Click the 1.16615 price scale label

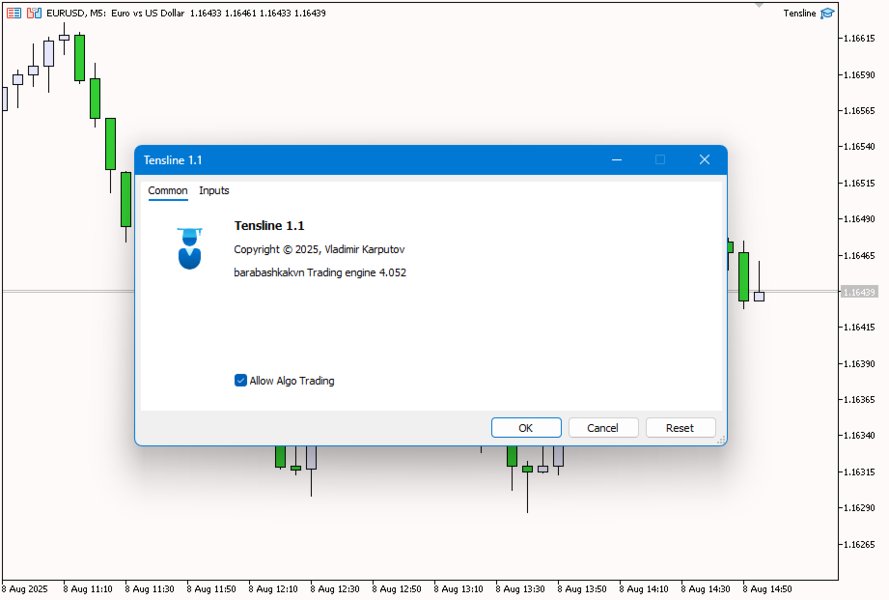point(859,39)
